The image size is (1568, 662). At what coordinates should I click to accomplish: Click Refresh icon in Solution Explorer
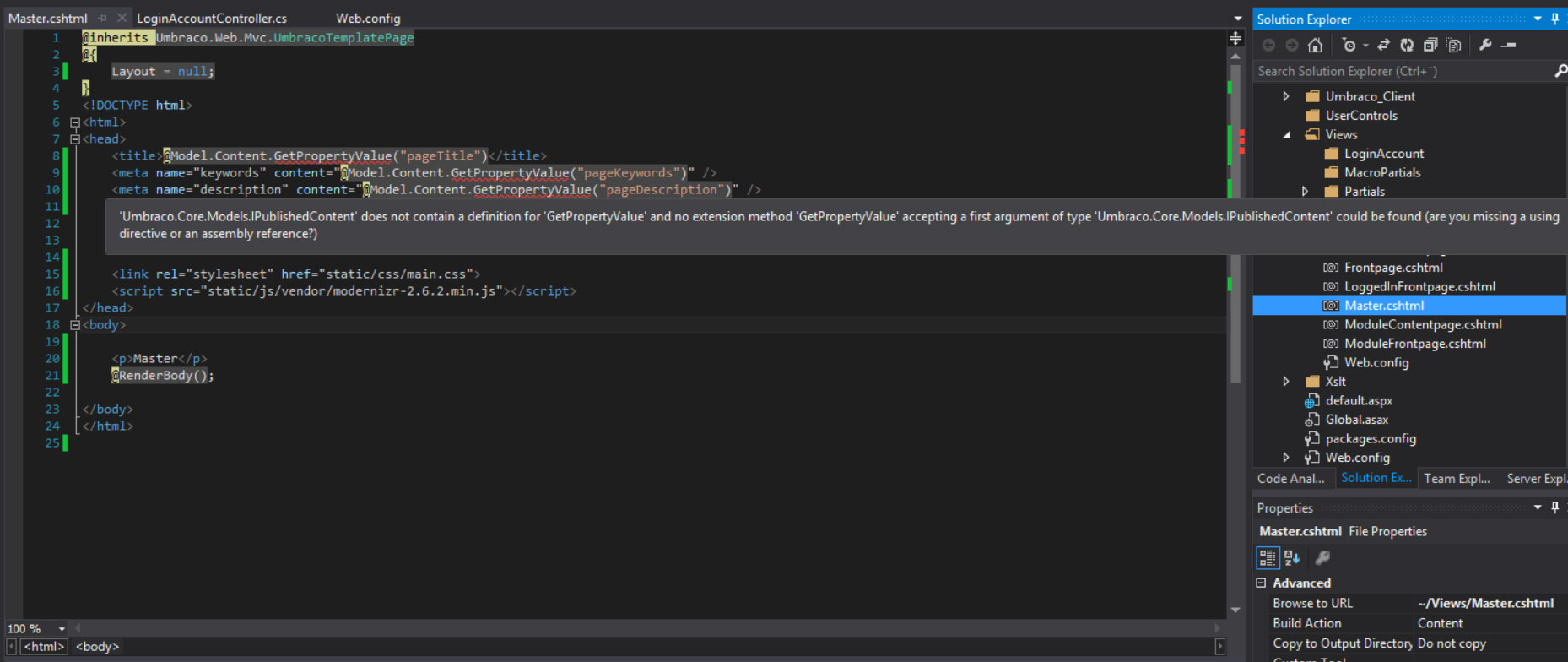[1407, 46]
